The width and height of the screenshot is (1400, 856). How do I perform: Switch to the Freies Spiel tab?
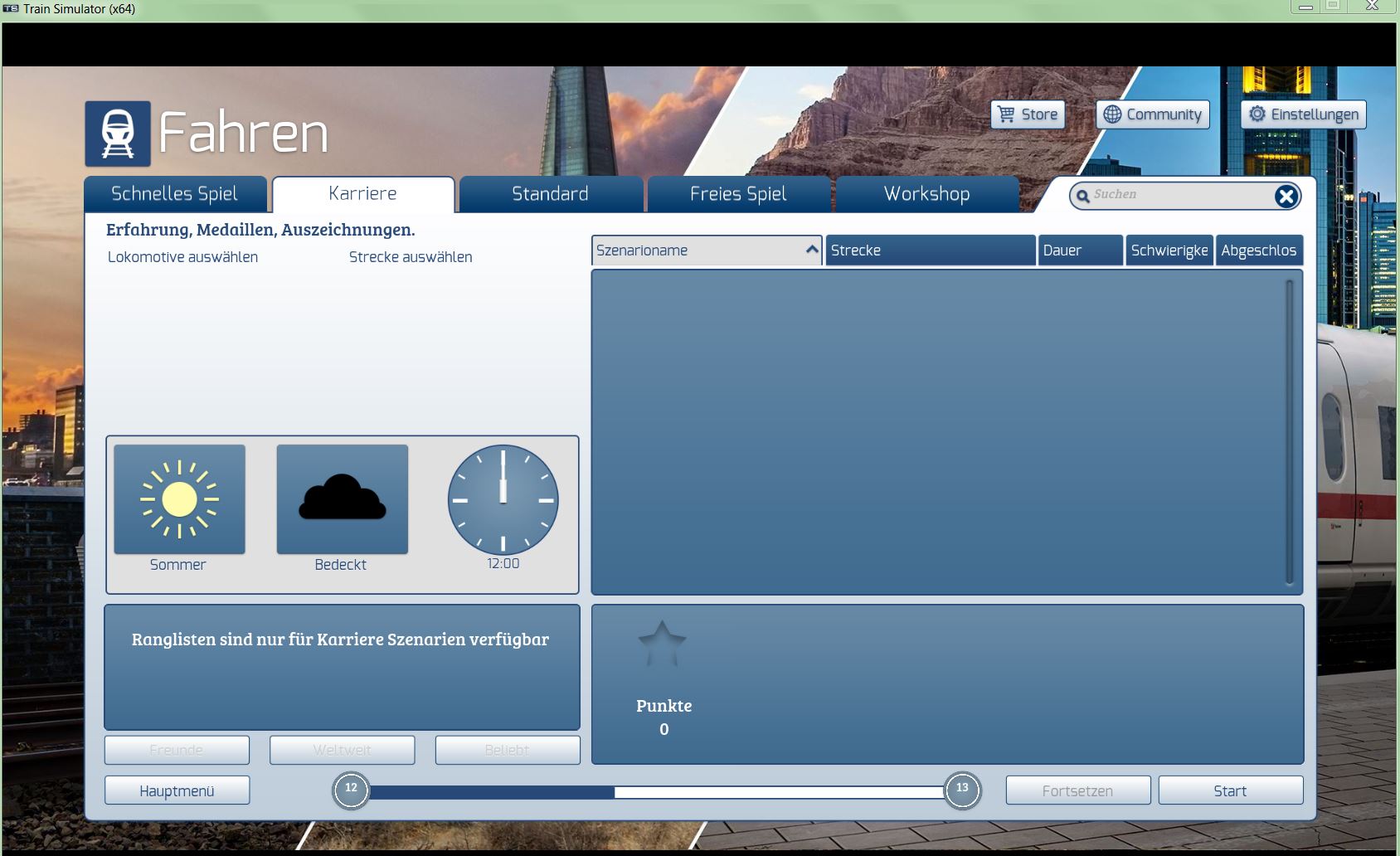point(739,194)
